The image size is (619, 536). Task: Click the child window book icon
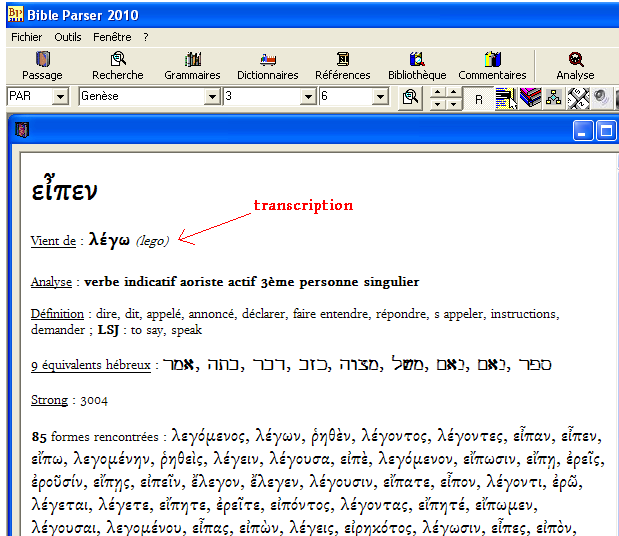(x=22, y=129)
